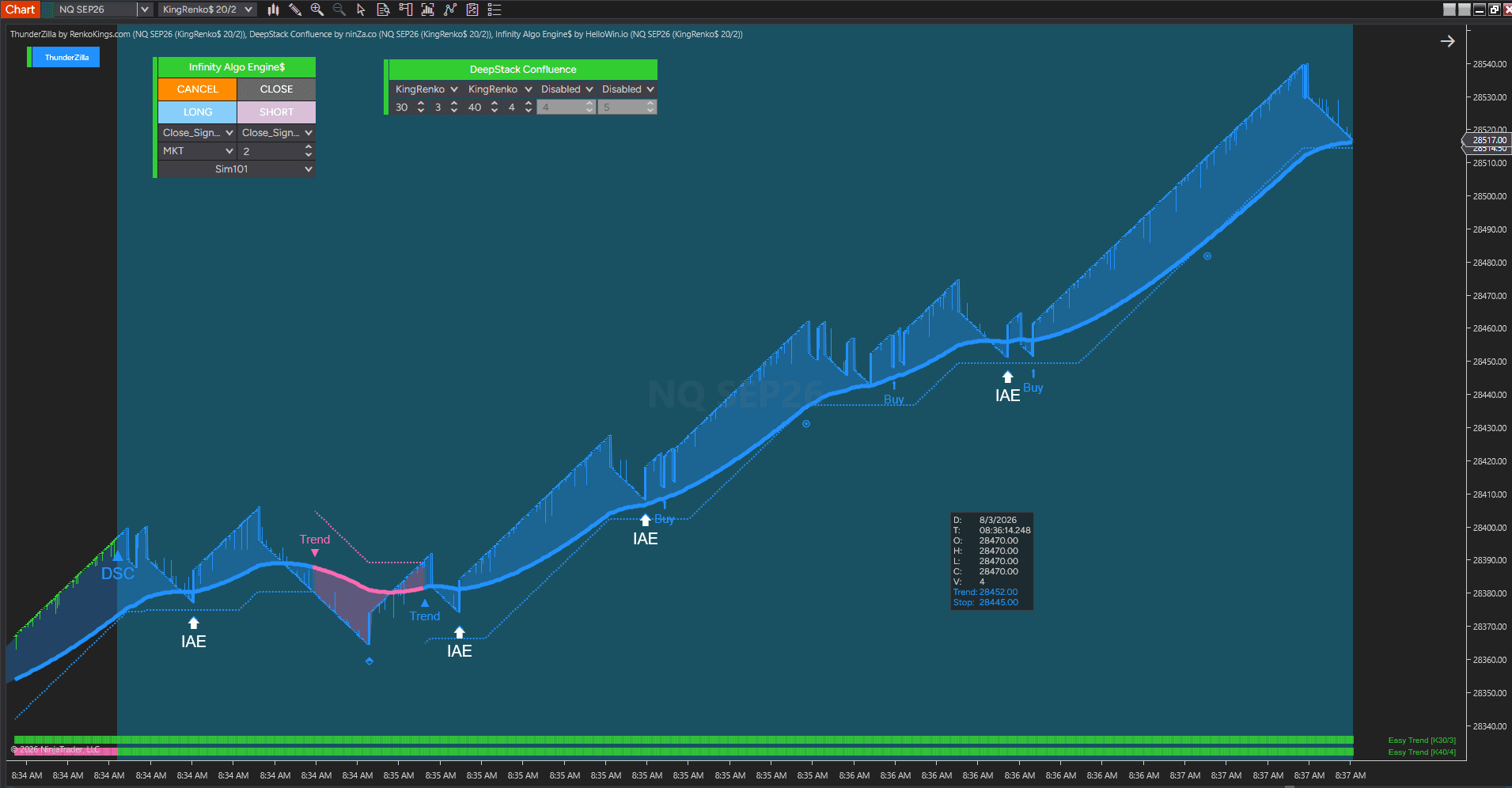Open the data box icon
Viewport: 1512px width, 788px height.
384,9
